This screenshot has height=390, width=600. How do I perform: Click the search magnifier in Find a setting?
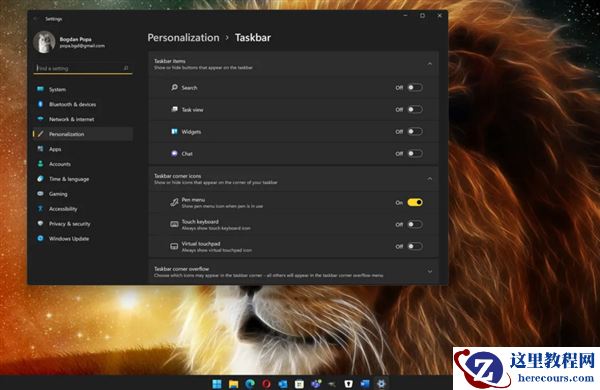click(x=126, y=68)
